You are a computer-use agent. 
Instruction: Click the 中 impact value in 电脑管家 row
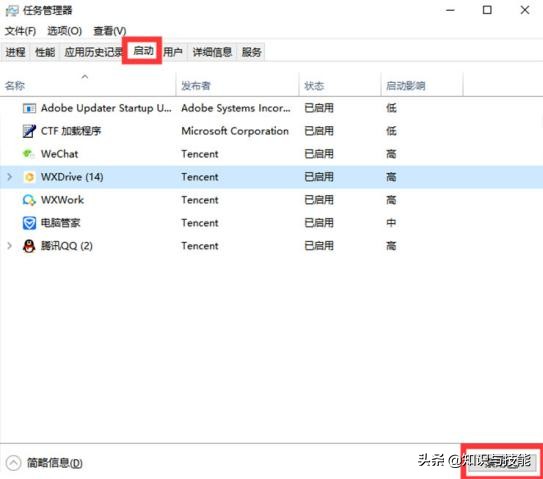[391, 223]
